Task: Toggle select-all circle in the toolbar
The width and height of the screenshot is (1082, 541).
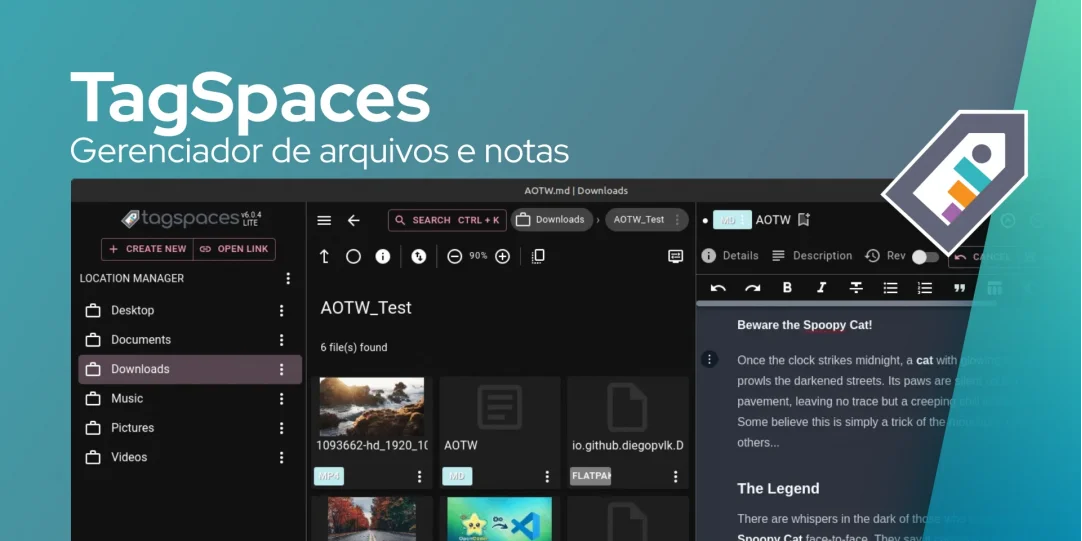Action: [x=353, y=257]
